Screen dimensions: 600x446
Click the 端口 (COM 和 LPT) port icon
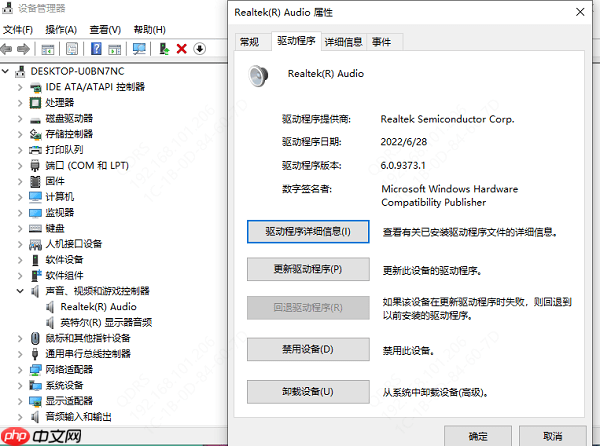35,166
